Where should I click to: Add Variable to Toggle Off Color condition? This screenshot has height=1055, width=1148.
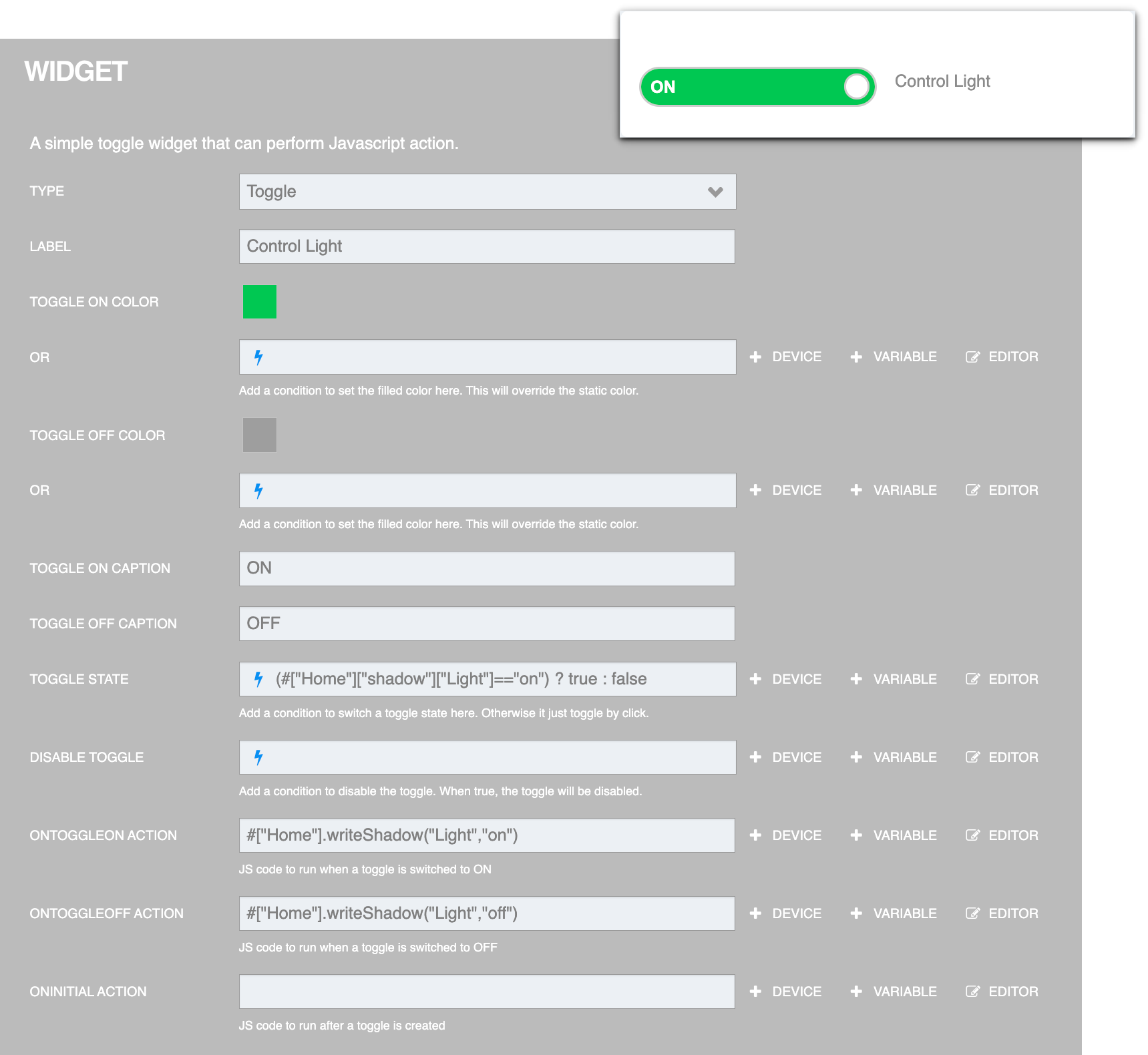[894, 490]
